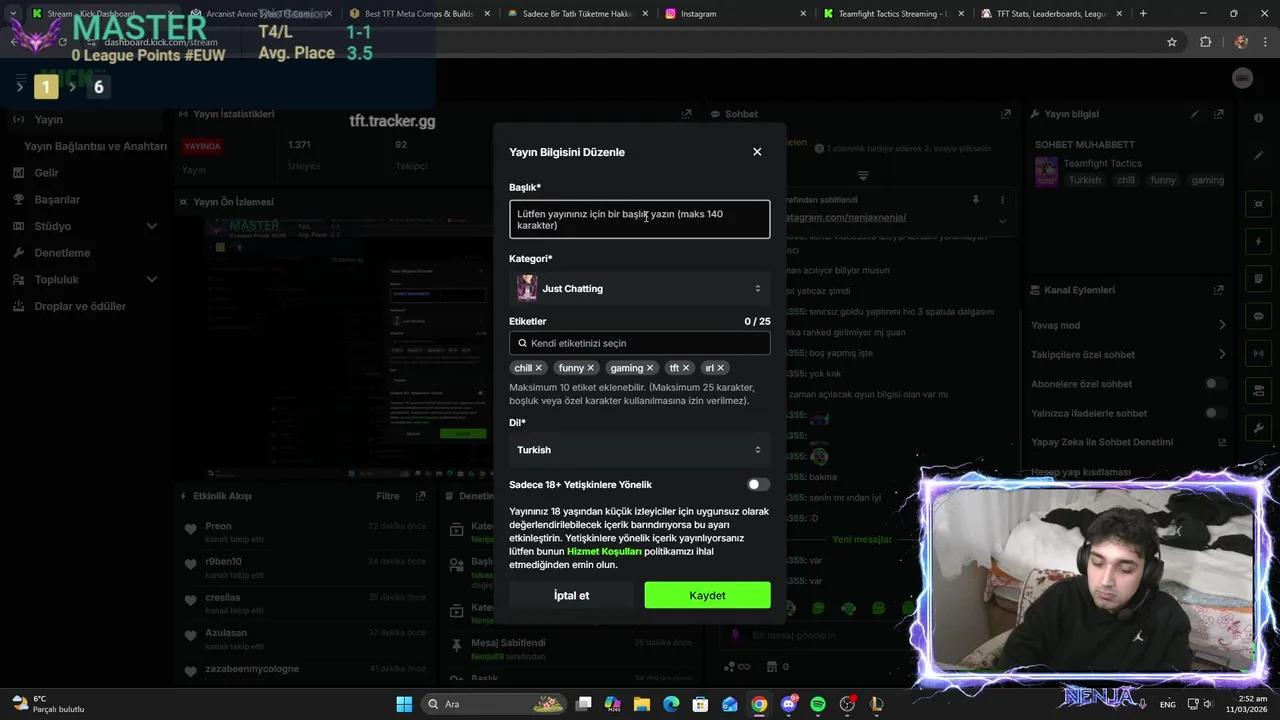
Task: Switch to Teamfight Tactics Streaming tab
Action: pos(892,14)
